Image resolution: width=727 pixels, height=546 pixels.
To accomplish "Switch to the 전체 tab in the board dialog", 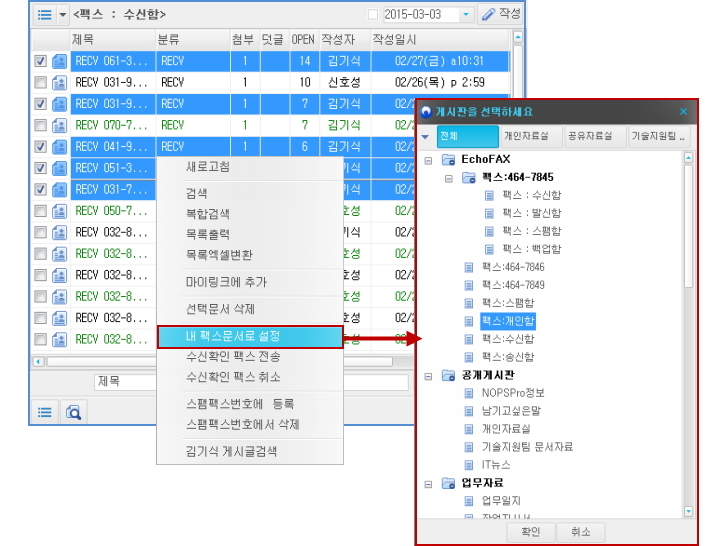I will click(x=467, y=136).
